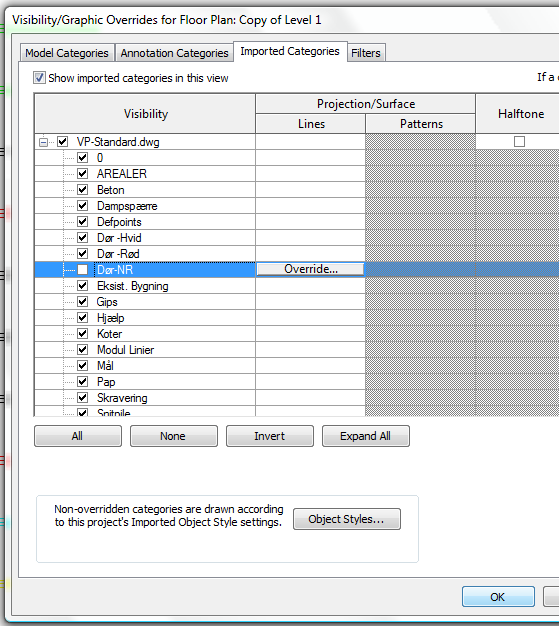This screenshot has height=626, width=559.
Task: Click the Lines cell for Beton row
Action: 311,190
